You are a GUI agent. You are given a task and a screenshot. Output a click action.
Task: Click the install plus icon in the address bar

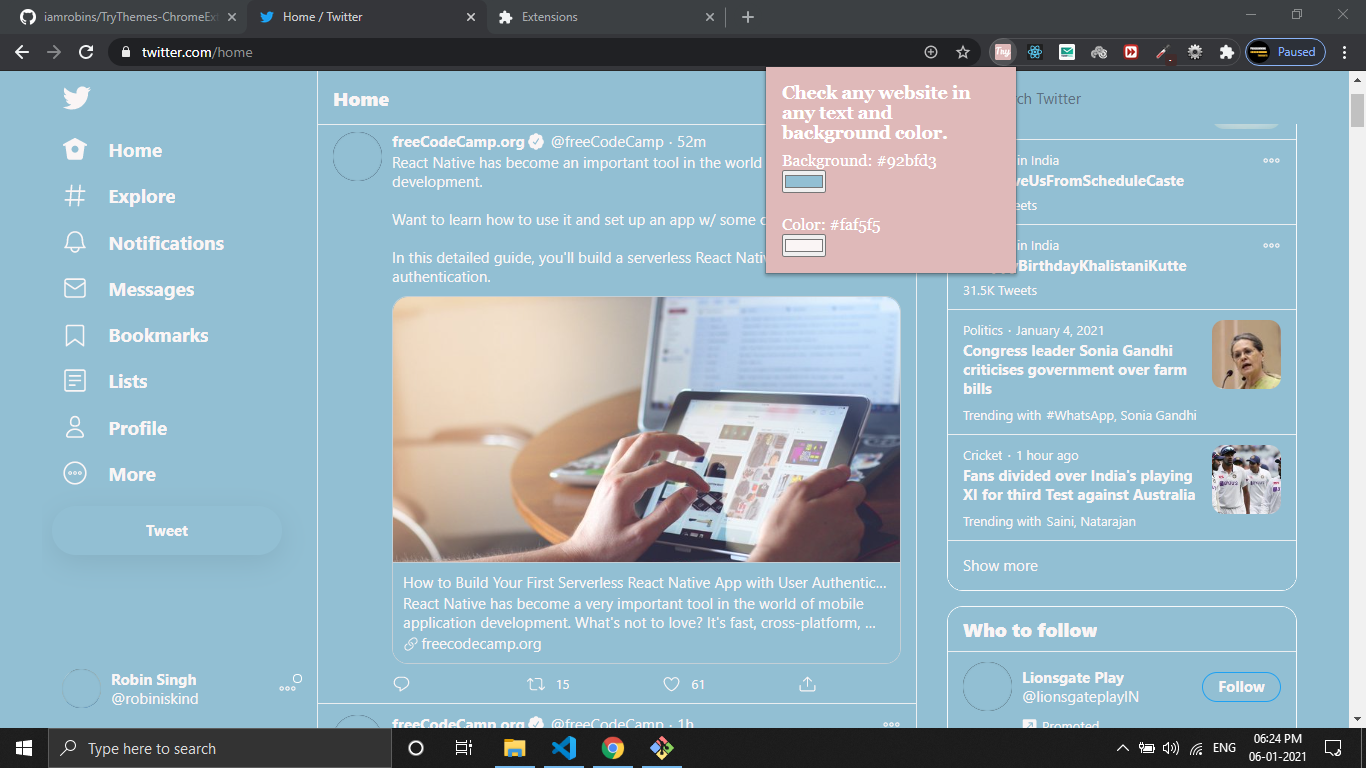coord(931,52)
